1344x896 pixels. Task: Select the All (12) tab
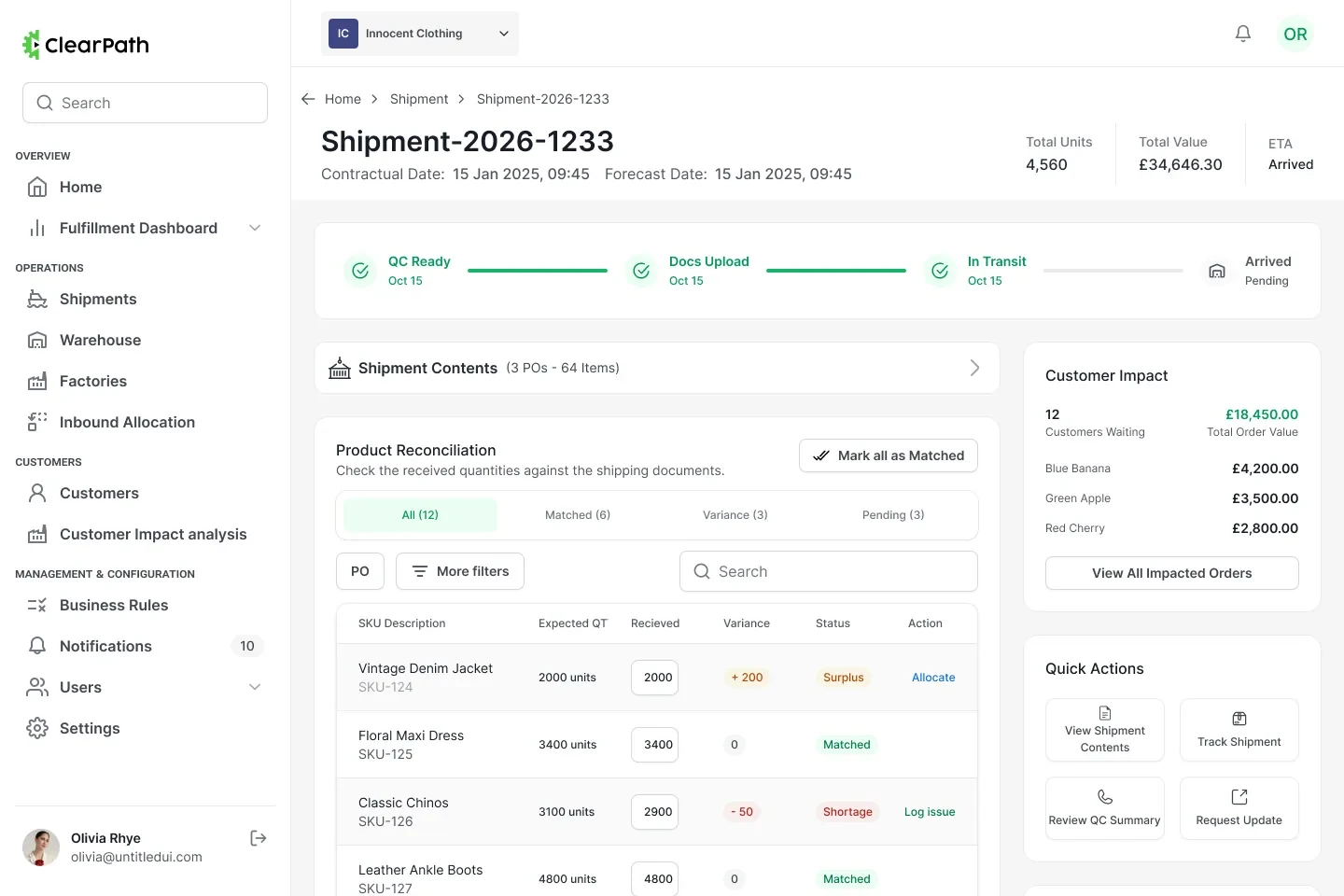(420, 515)
